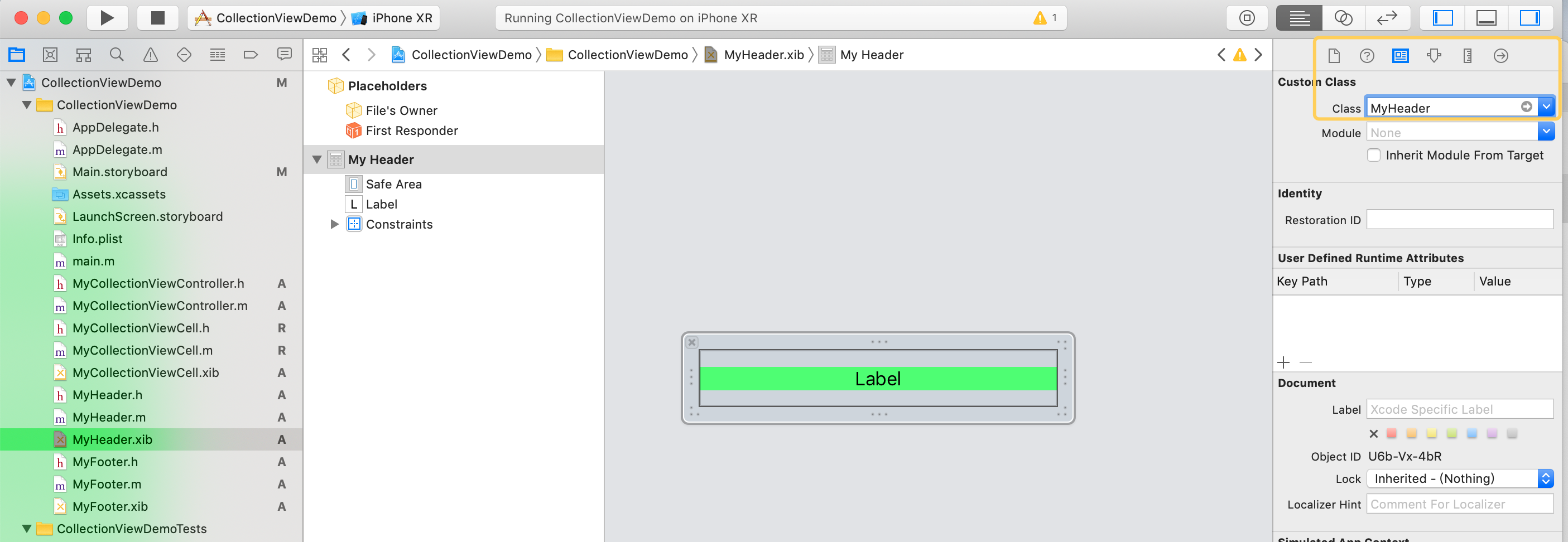The width and height of the screenshot is (1568, 542).
Task: Jump to next issue arrow
Action: tap(1259, 55)
